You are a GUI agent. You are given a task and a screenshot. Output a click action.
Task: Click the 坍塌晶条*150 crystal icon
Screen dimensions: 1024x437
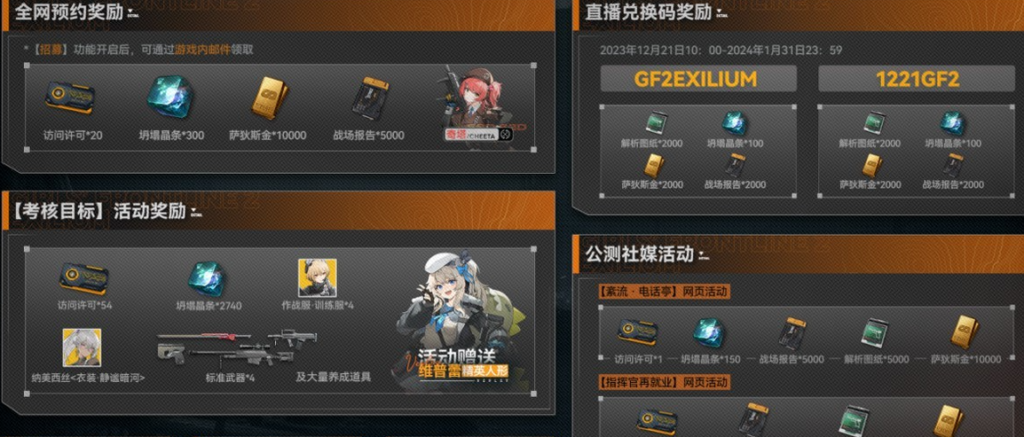point(711,332)
